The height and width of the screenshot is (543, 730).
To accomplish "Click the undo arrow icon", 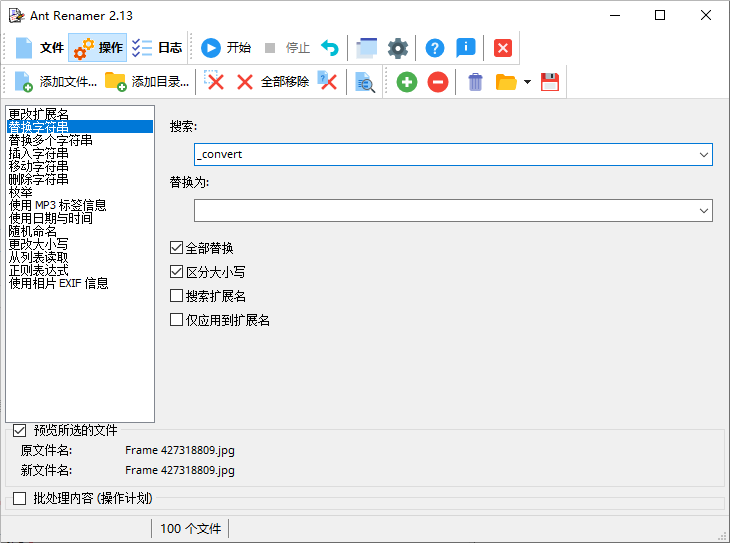I will click(330, 48).
